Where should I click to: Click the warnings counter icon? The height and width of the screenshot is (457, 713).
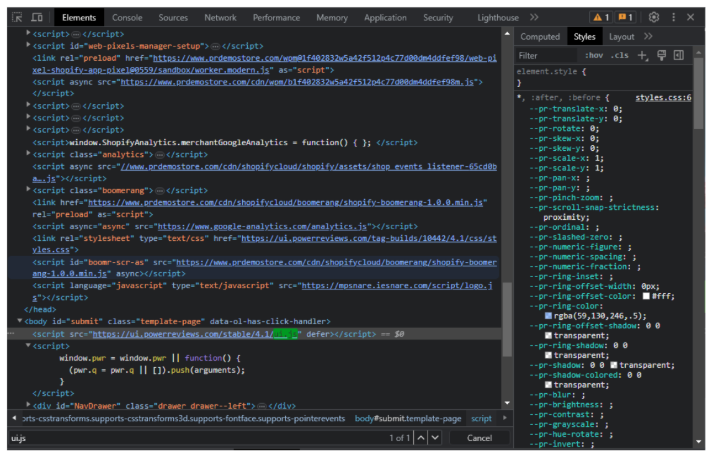click(601, 18)
